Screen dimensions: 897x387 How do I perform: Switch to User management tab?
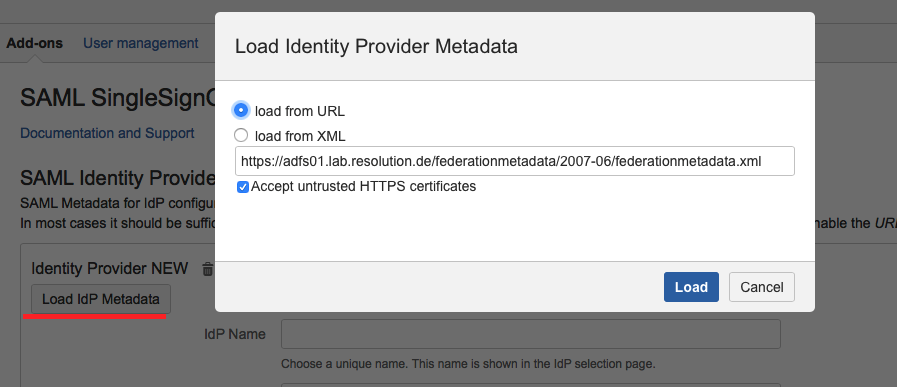click(x=141, y=44)
